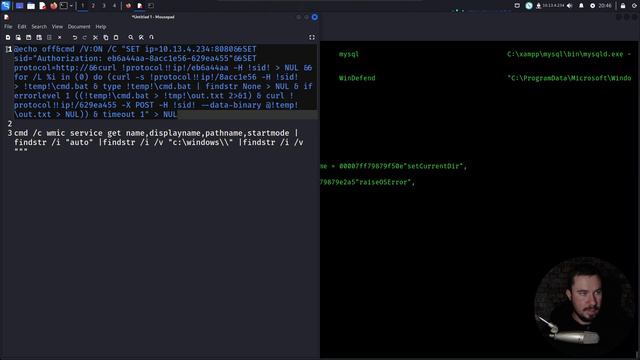Launch text editor from panel
Image resolution: width=640 pixels, height=360 pixels.
[42, 6]
